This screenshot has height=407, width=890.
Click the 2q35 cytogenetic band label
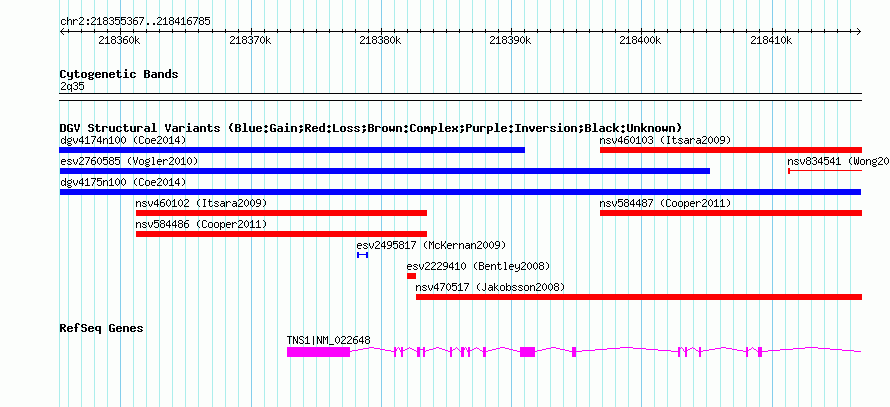coord(72,86)
